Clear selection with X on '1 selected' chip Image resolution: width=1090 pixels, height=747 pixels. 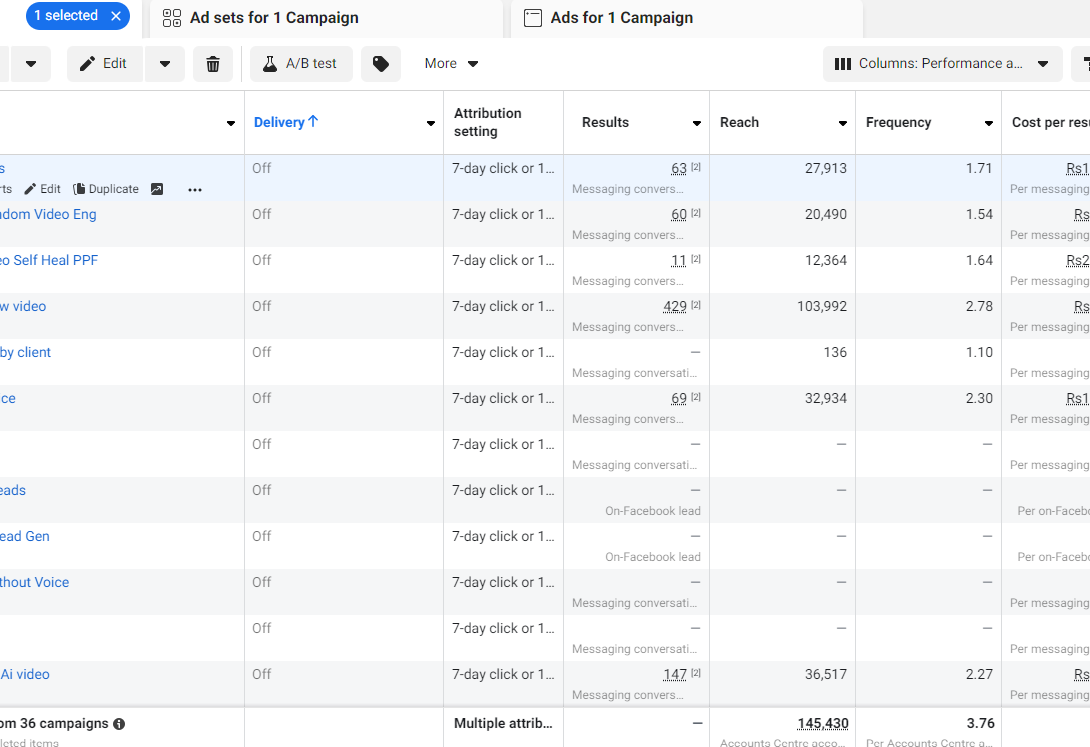tap(116, 16)
